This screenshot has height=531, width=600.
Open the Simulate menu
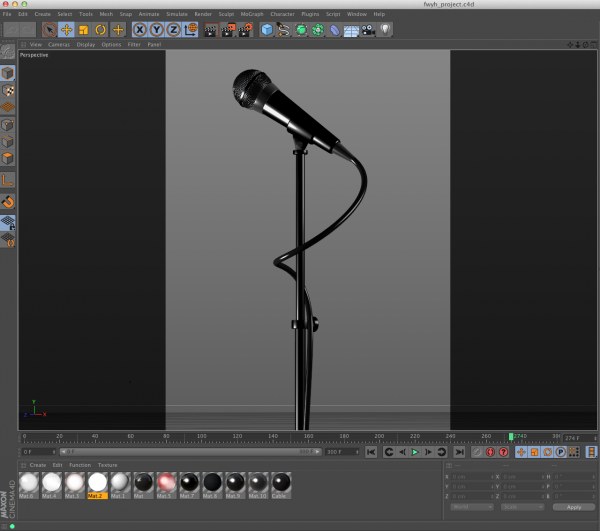tap(177, 14)
